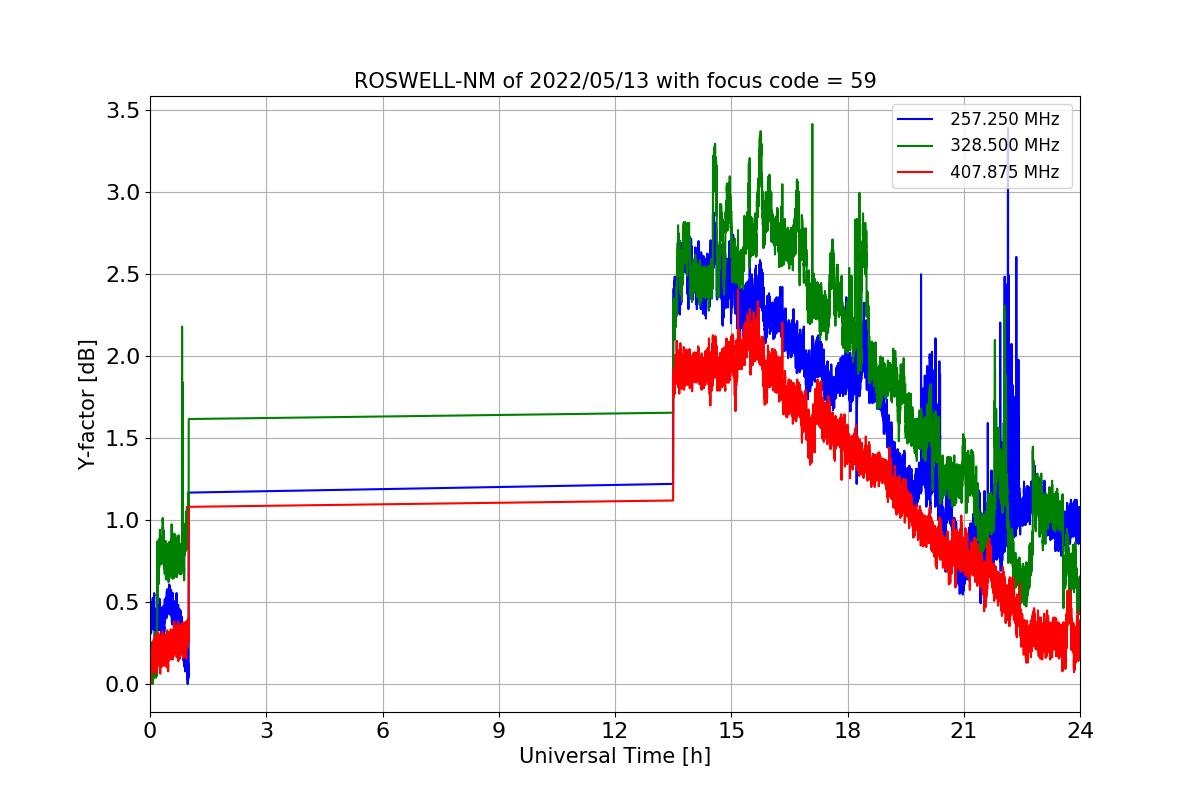
Task: Click x-axis tick label 6
Action: (x=382, y=730)
